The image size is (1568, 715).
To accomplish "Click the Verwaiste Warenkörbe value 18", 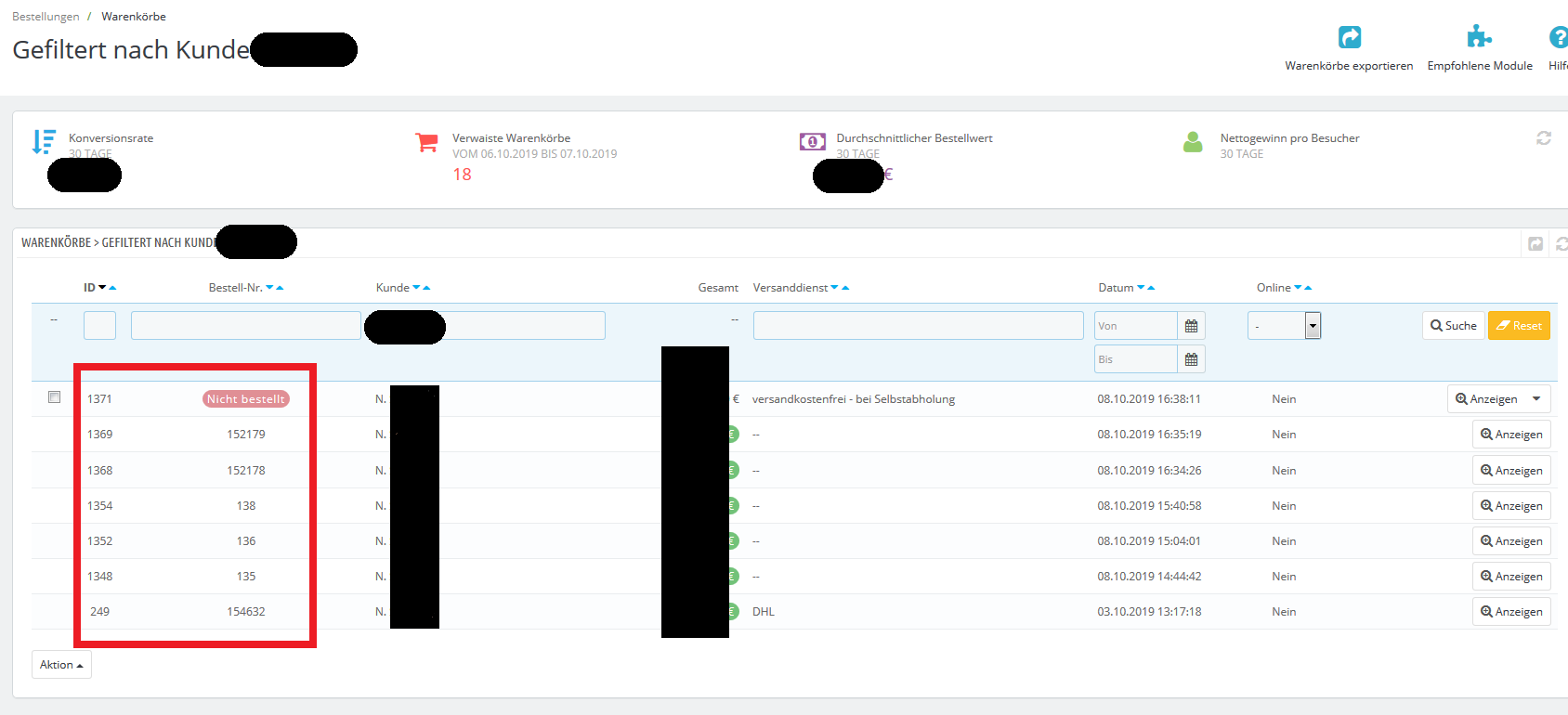I will 463,175.
